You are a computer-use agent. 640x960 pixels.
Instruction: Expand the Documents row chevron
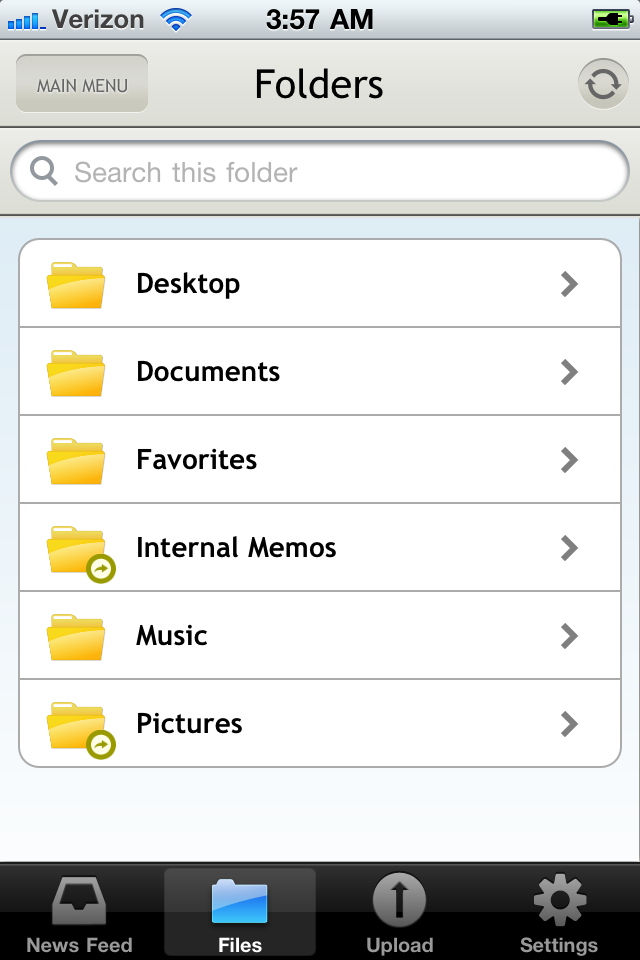[x=569, y=372]
